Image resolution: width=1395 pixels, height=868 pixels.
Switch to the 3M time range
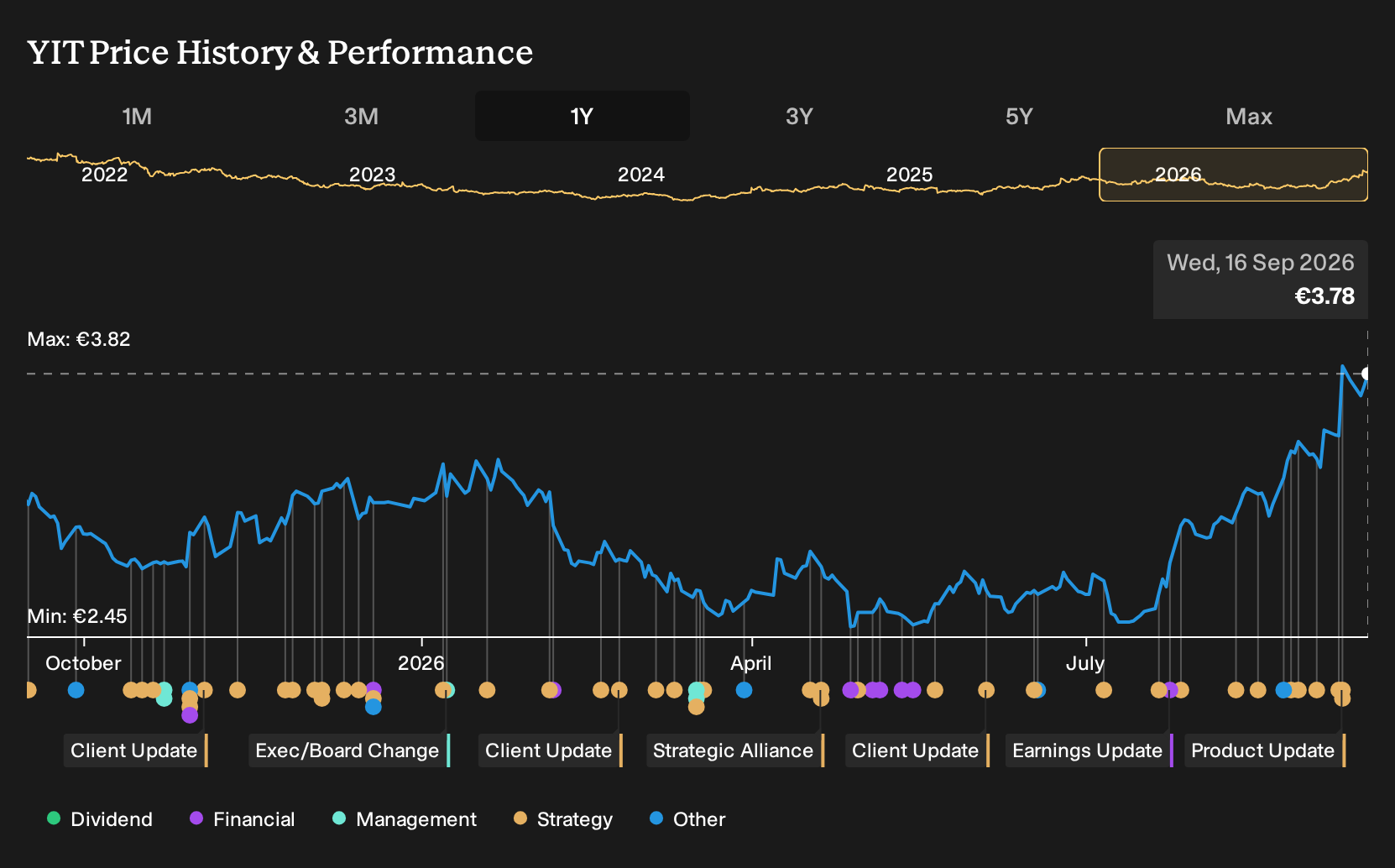[x=361, y=116]
